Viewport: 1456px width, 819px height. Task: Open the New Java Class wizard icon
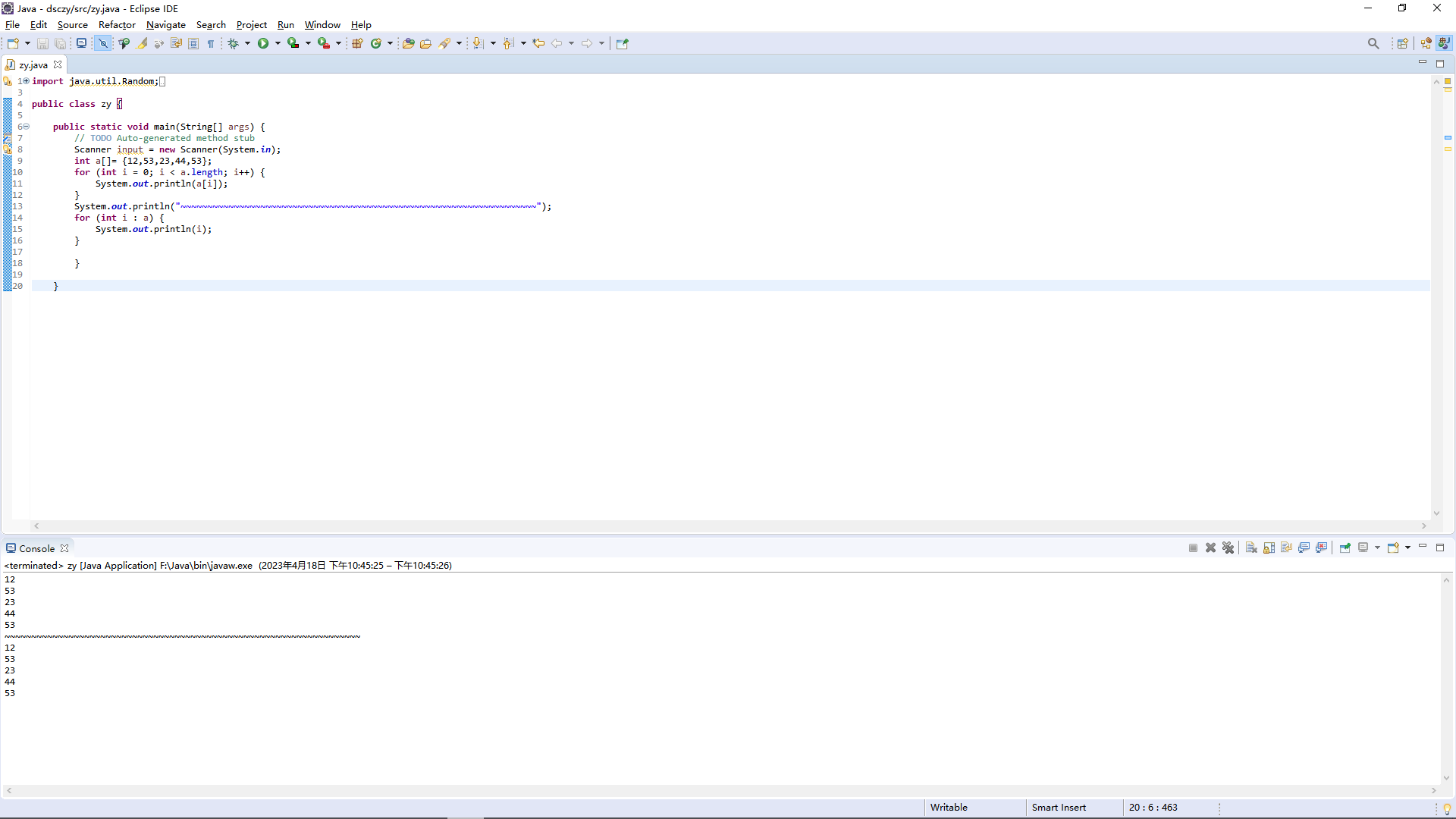click(375, 43)
